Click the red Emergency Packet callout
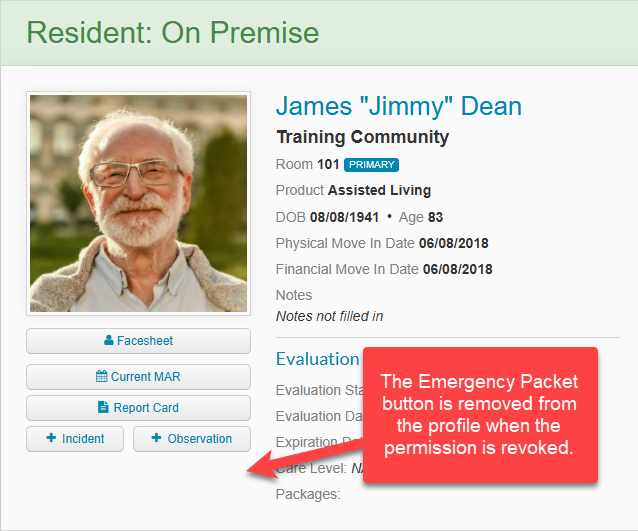This screenshot has width=638, height=531. pos(480,415)
